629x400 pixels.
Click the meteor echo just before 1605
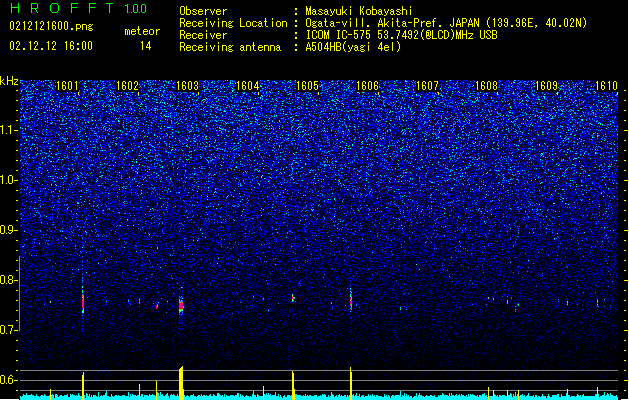(x=293, y=298)
